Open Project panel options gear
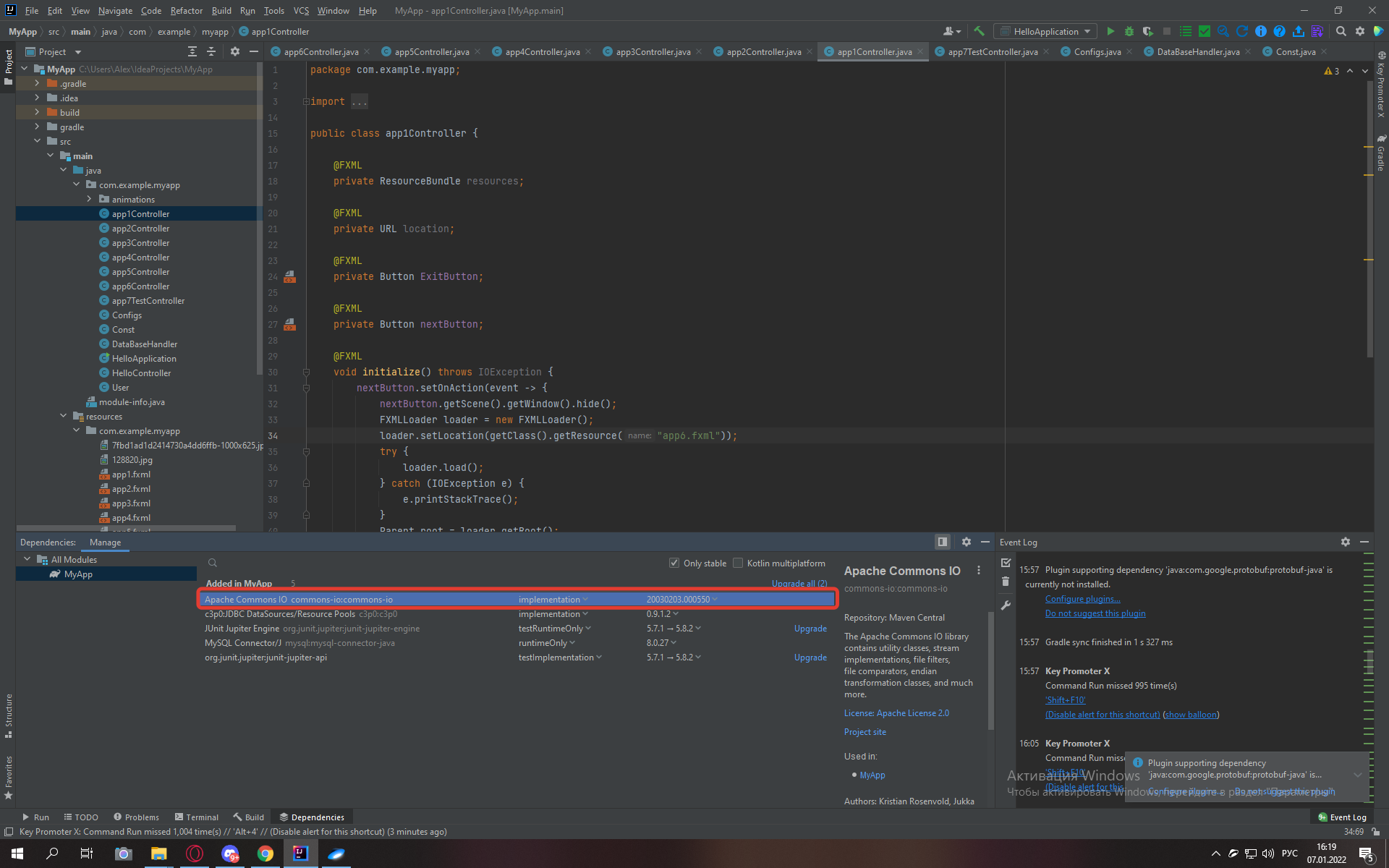Image resolution: width=1389 pixels, height=868 pixels. click(234, 51)
